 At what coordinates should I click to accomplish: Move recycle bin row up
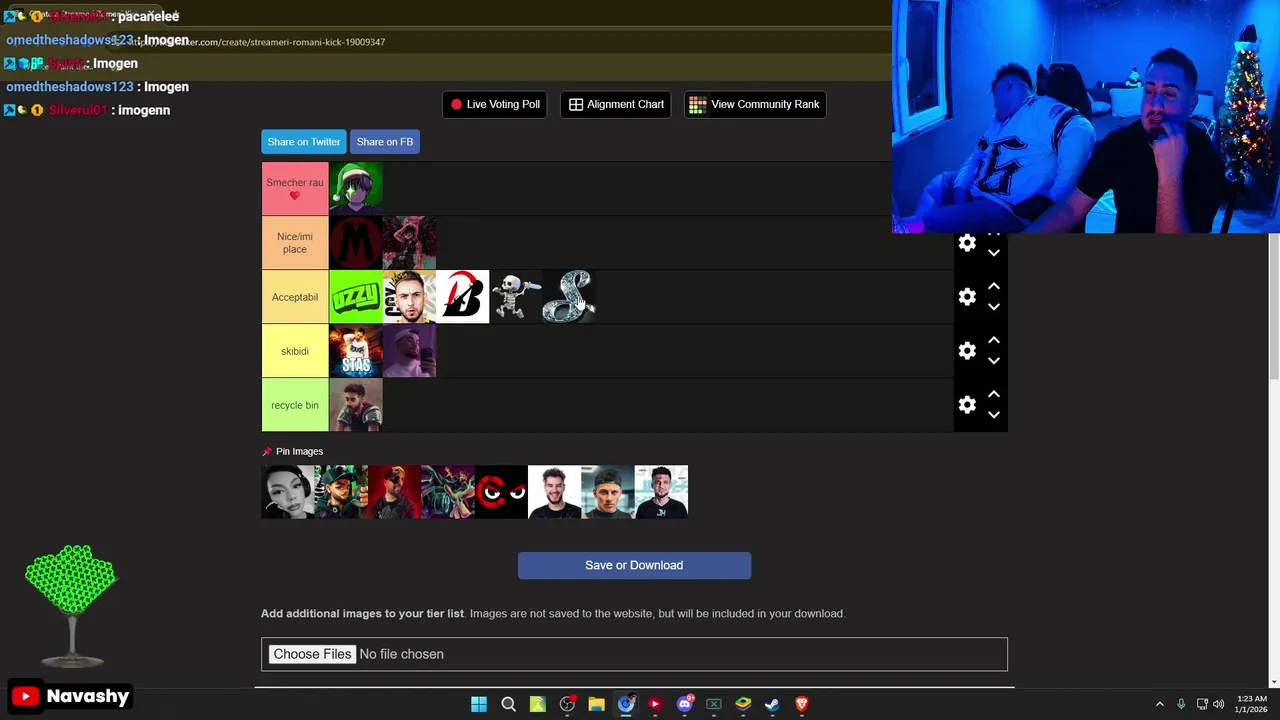[x=994, y=394]
